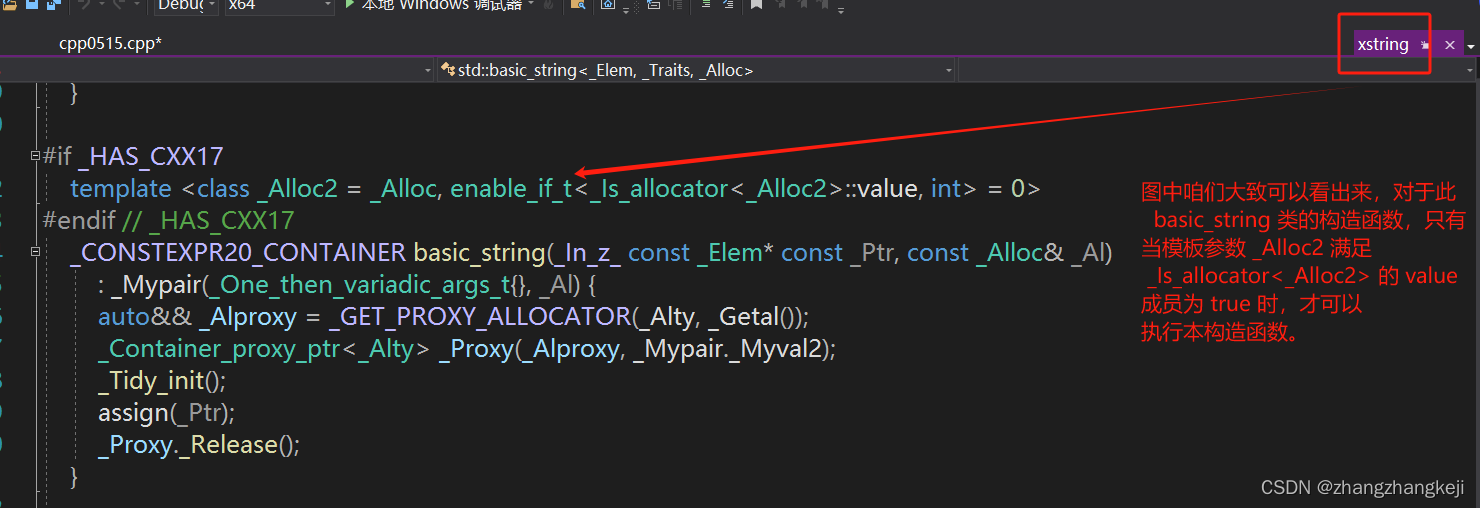Click the _Is_allocator identifier in the template line
This screenshot has width=1480, height=508.
tap(659, 188)
